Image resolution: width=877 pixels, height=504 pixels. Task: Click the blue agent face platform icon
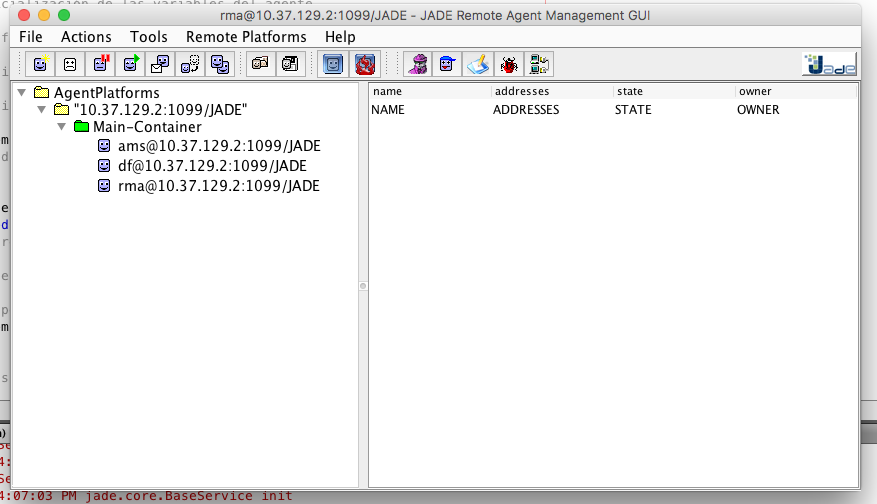(x=333, y=64)
